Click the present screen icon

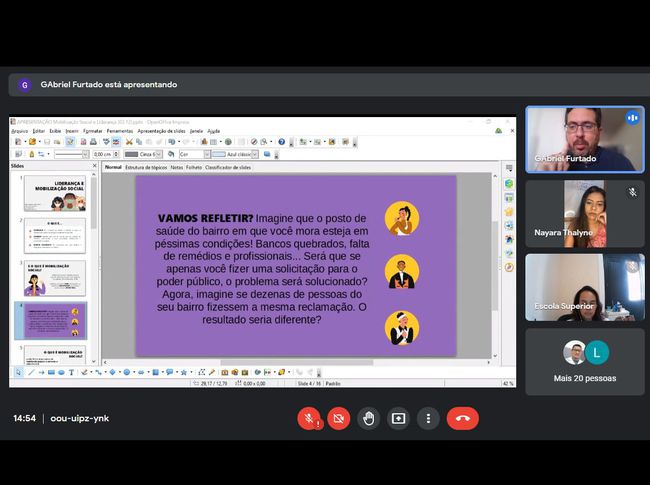(398, 418)
